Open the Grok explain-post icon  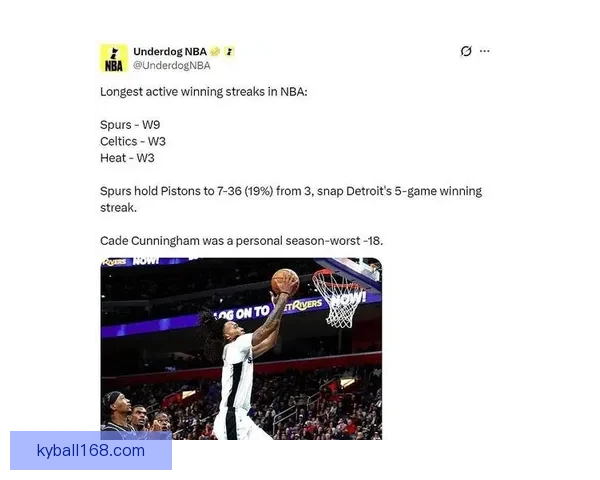tap(466, 51)
